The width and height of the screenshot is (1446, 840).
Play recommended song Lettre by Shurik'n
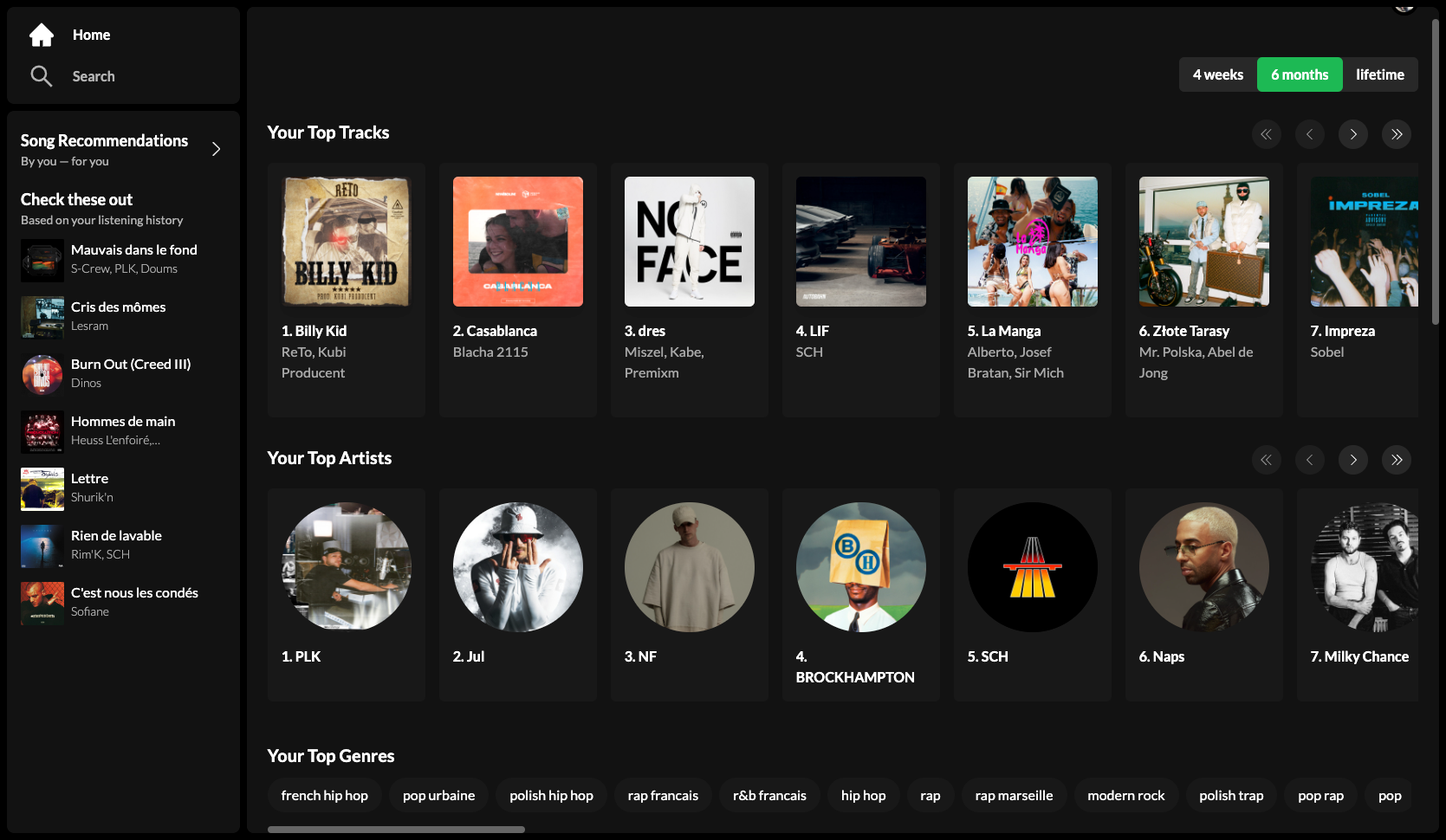123,488
